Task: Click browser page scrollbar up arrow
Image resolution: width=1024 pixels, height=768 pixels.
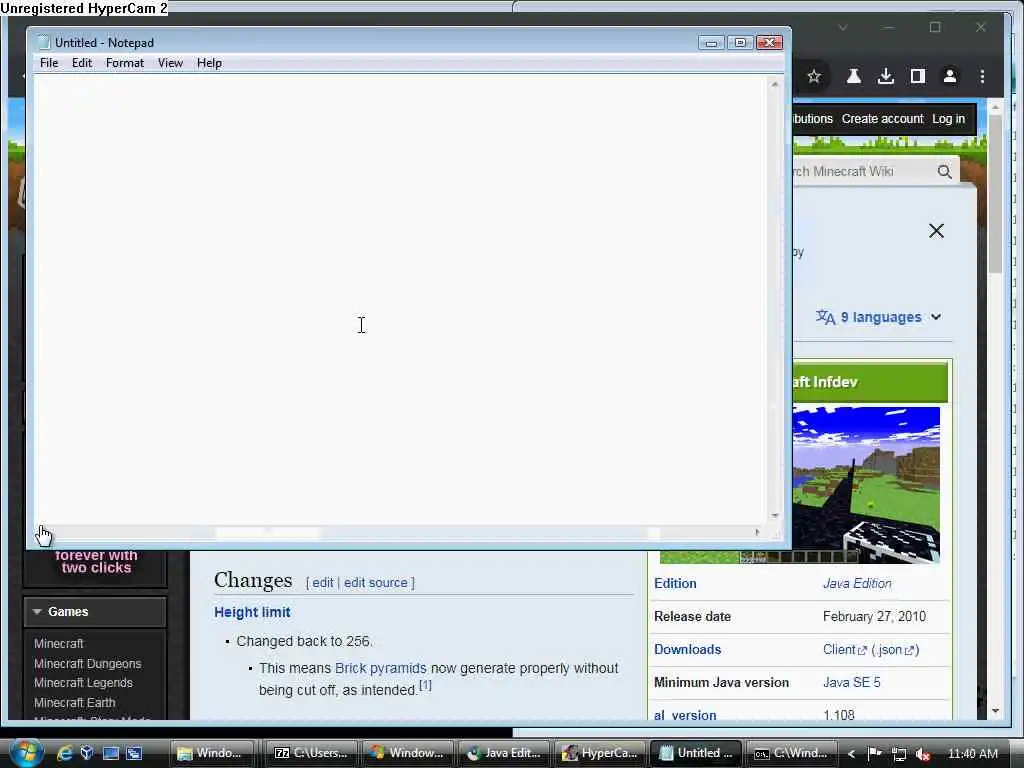Action: click(x=995, y=106)
